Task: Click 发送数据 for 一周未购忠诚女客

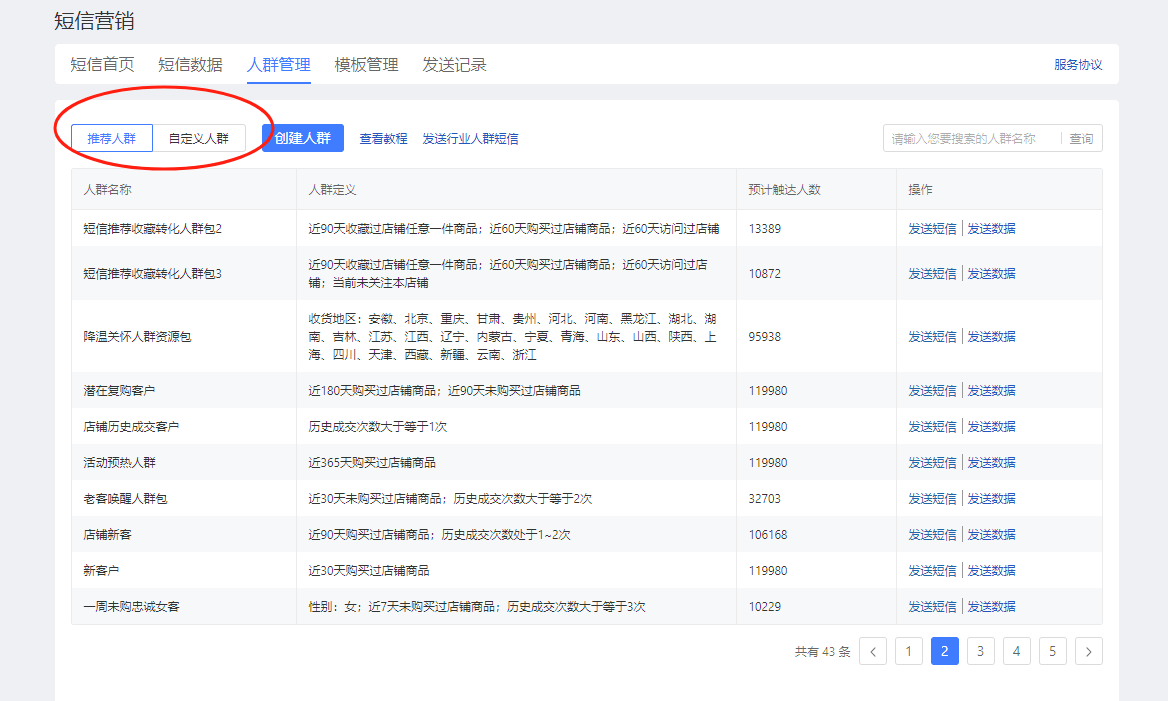Action: [991, 606]
